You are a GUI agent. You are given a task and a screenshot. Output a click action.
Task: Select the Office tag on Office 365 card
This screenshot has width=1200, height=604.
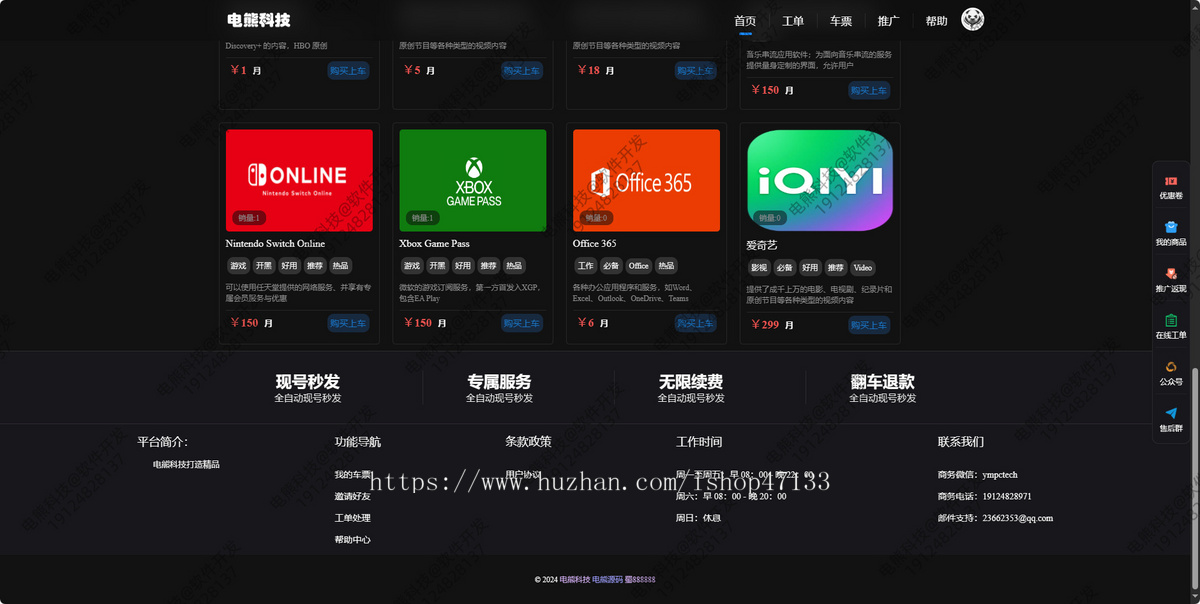[639, 266]
